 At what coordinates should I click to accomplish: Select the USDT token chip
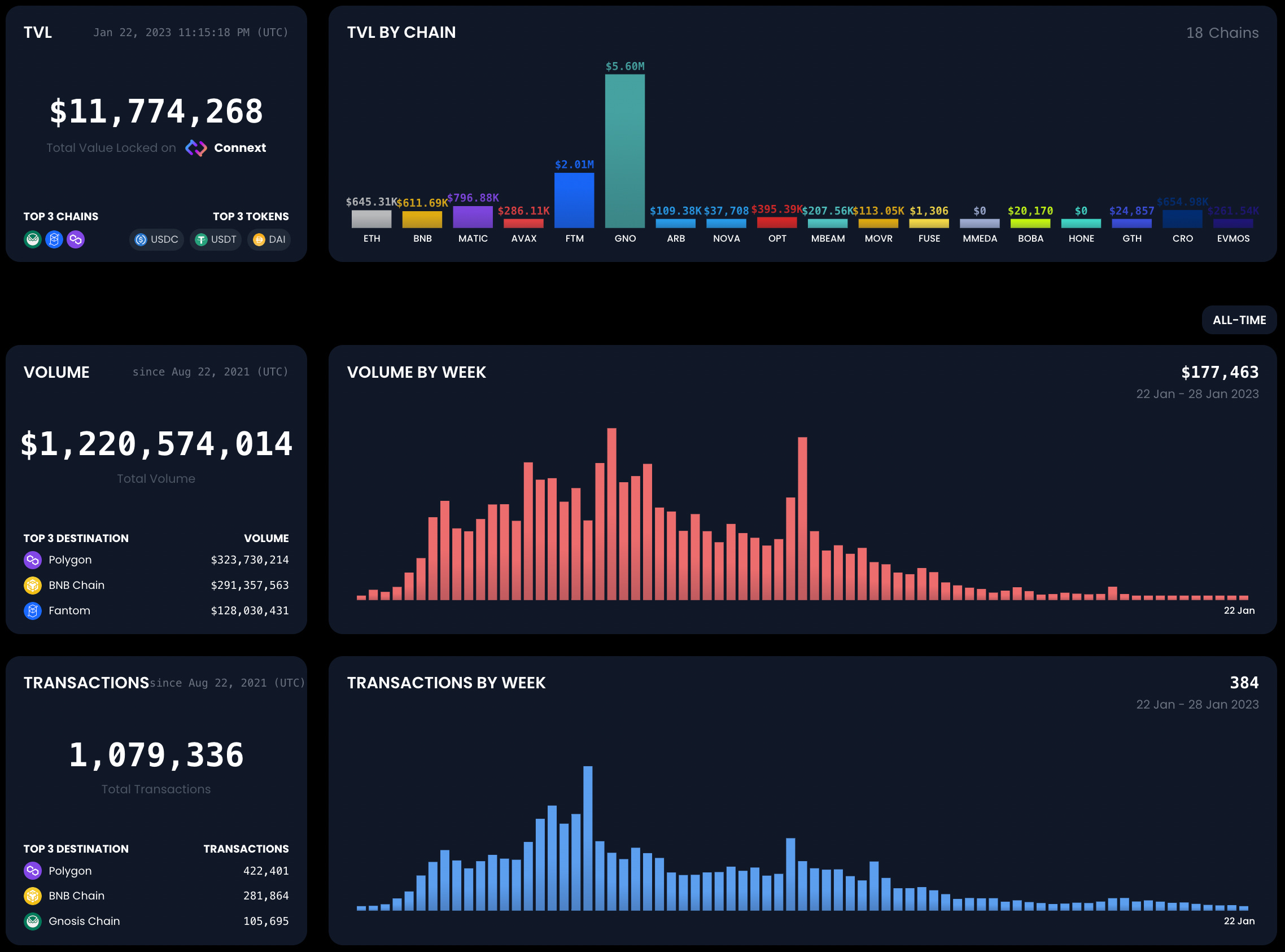click(216, 239)
